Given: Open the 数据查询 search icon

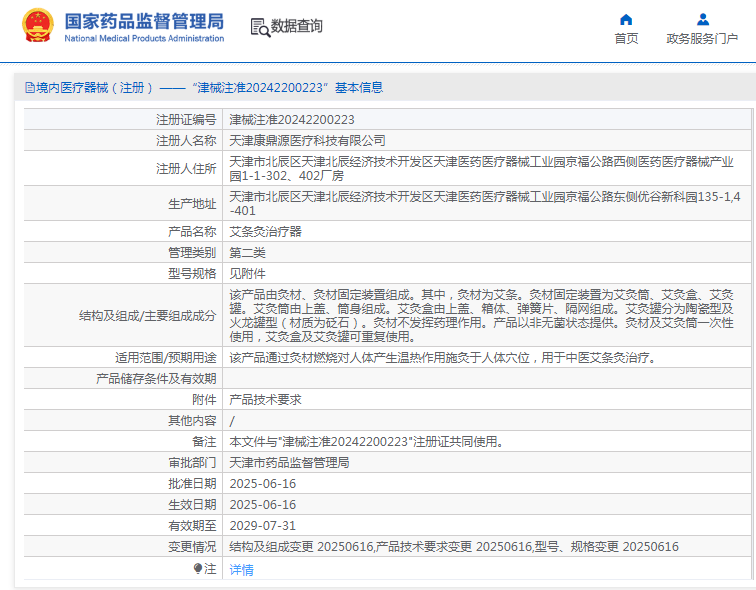Looking at the screenshot, I should pyautogui.click(x=260, y=27).
